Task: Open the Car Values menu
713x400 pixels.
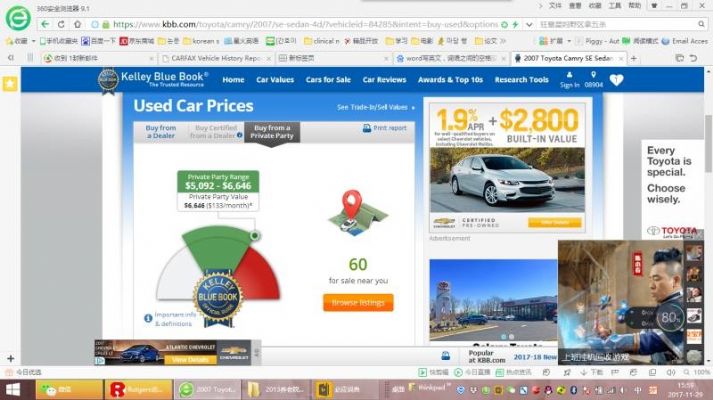Action: 275,80
